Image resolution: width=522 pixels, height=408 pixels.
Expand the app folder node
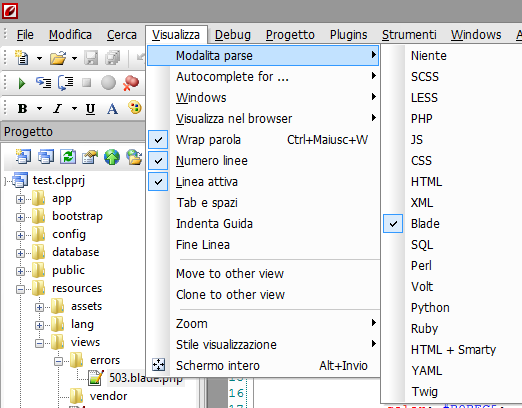20,199
